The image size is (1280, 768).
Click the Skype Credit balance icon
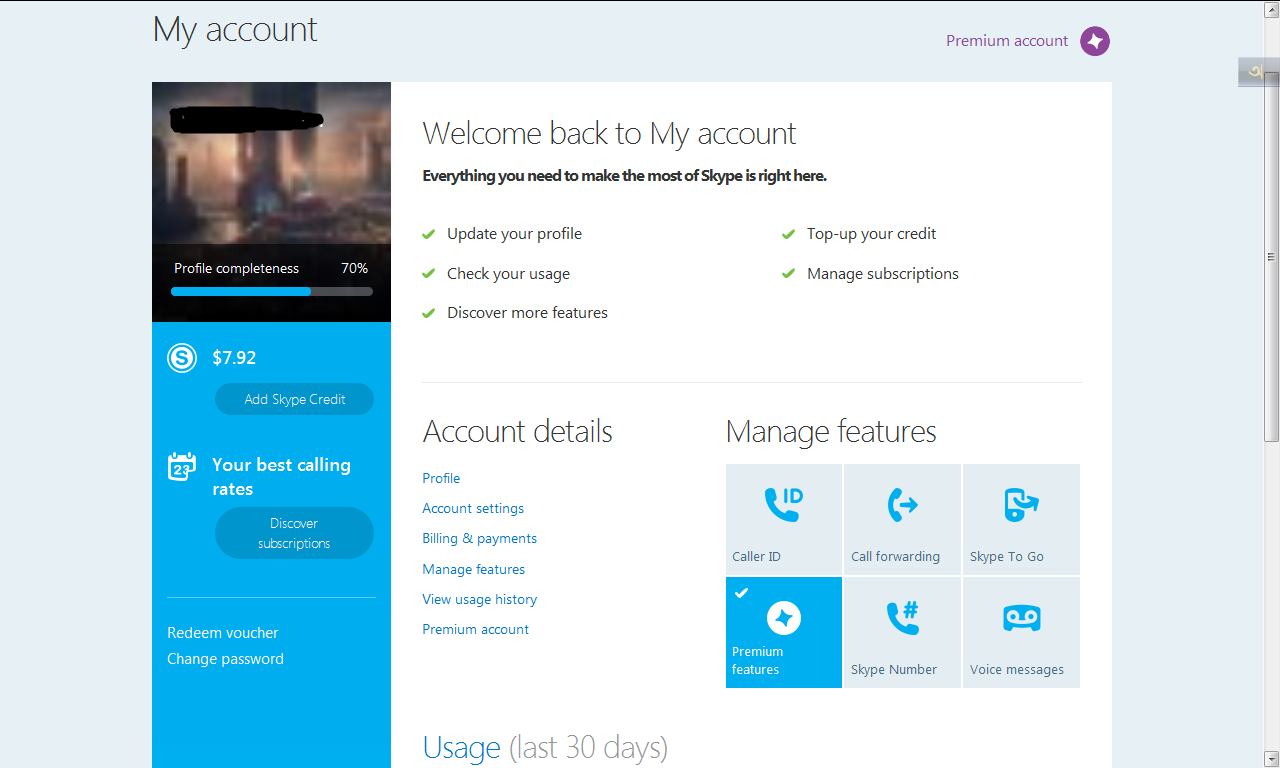(182, 357)
